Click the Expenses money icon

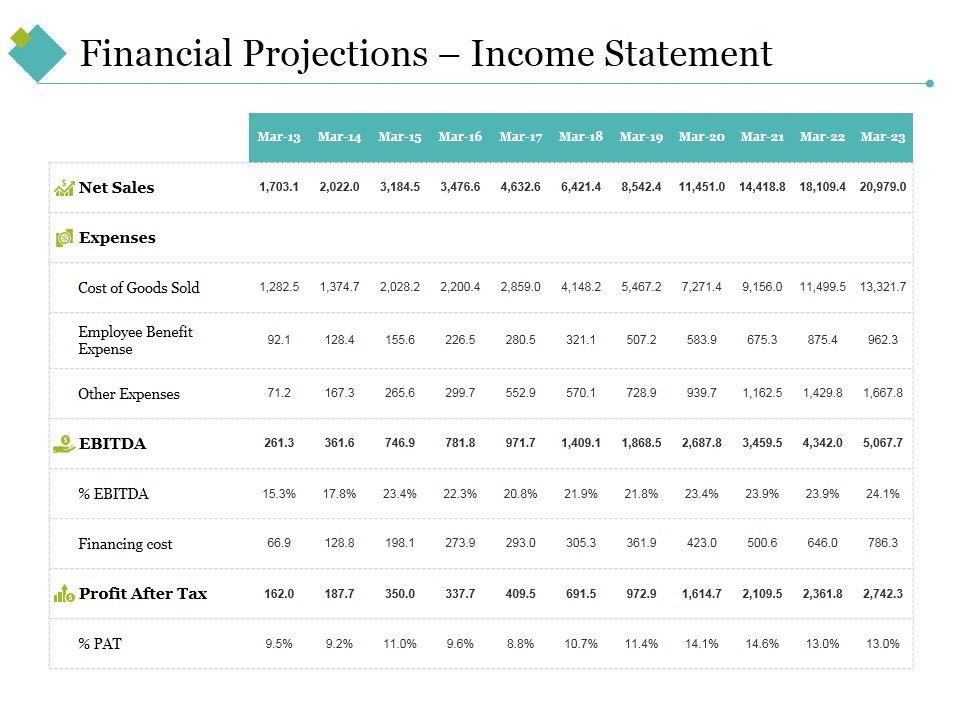[x=64, y=238]
